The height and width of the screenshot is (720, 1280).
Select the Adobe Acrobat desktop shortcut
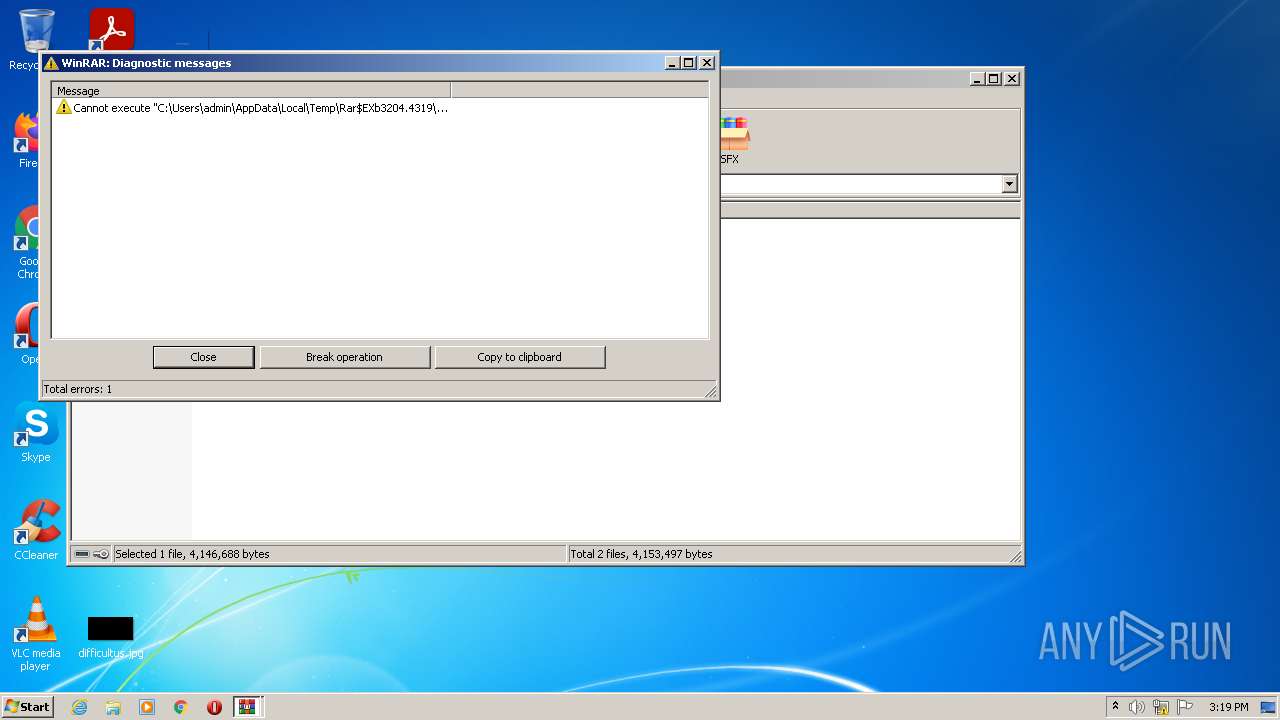[111, 30]
